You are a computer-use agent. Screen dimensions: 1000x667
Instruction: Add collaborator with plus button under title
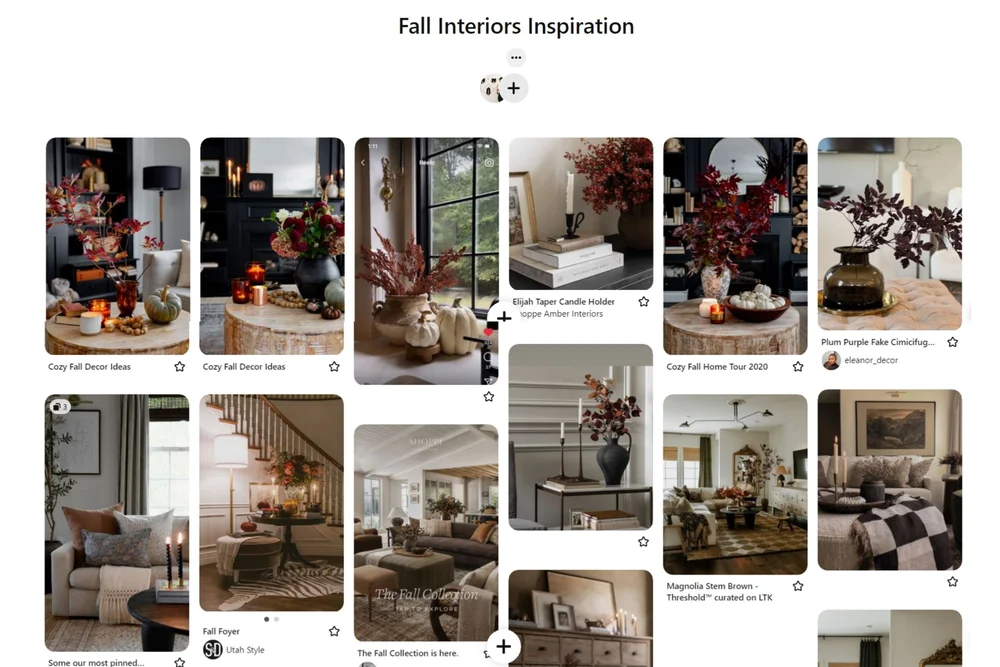point(514,89)
